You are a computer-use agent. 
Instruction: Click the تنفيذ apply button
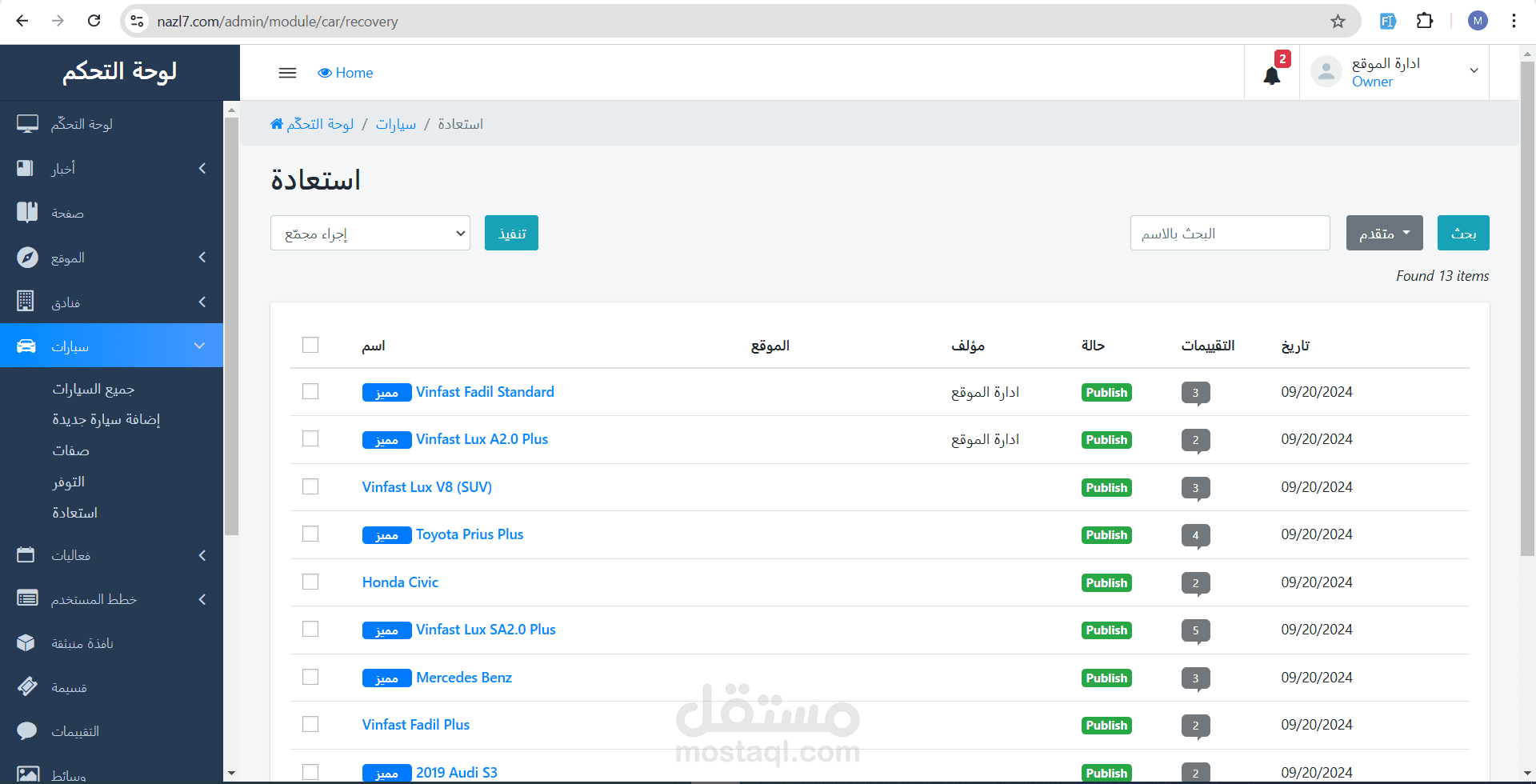(x=511, y=233)
